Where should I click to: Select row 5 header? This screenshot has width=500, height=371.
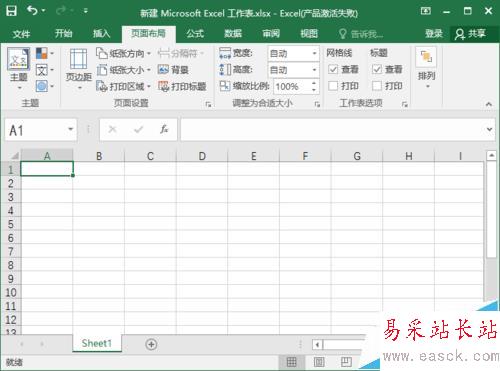tap(10, 224)
